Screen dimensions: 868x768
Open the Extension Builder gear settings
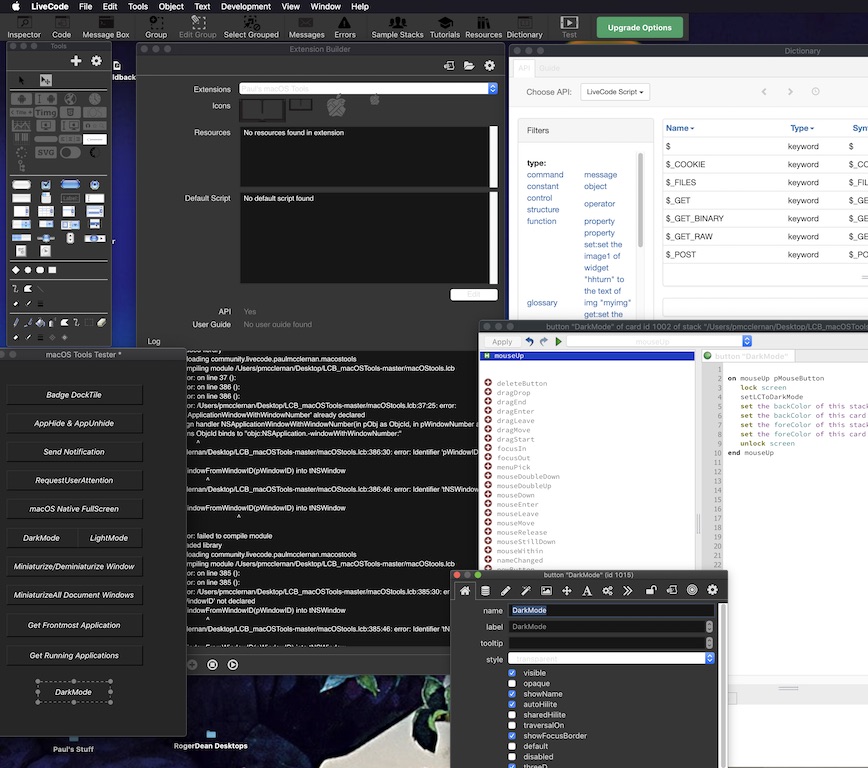pyautogui.click(x=489, y=66)
